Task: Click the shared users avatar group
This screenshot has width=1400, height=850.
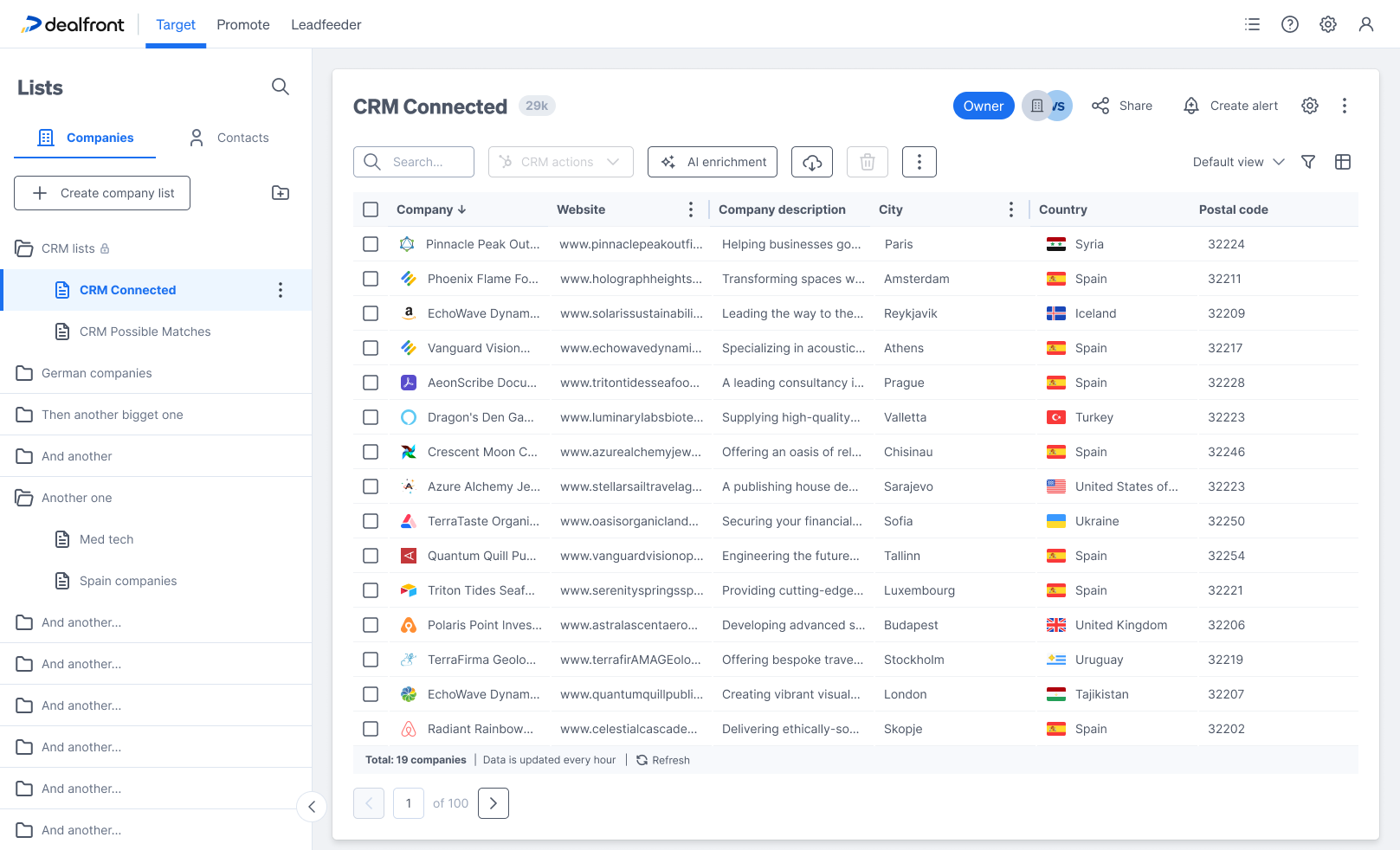Action: (x=1047, y=106)
